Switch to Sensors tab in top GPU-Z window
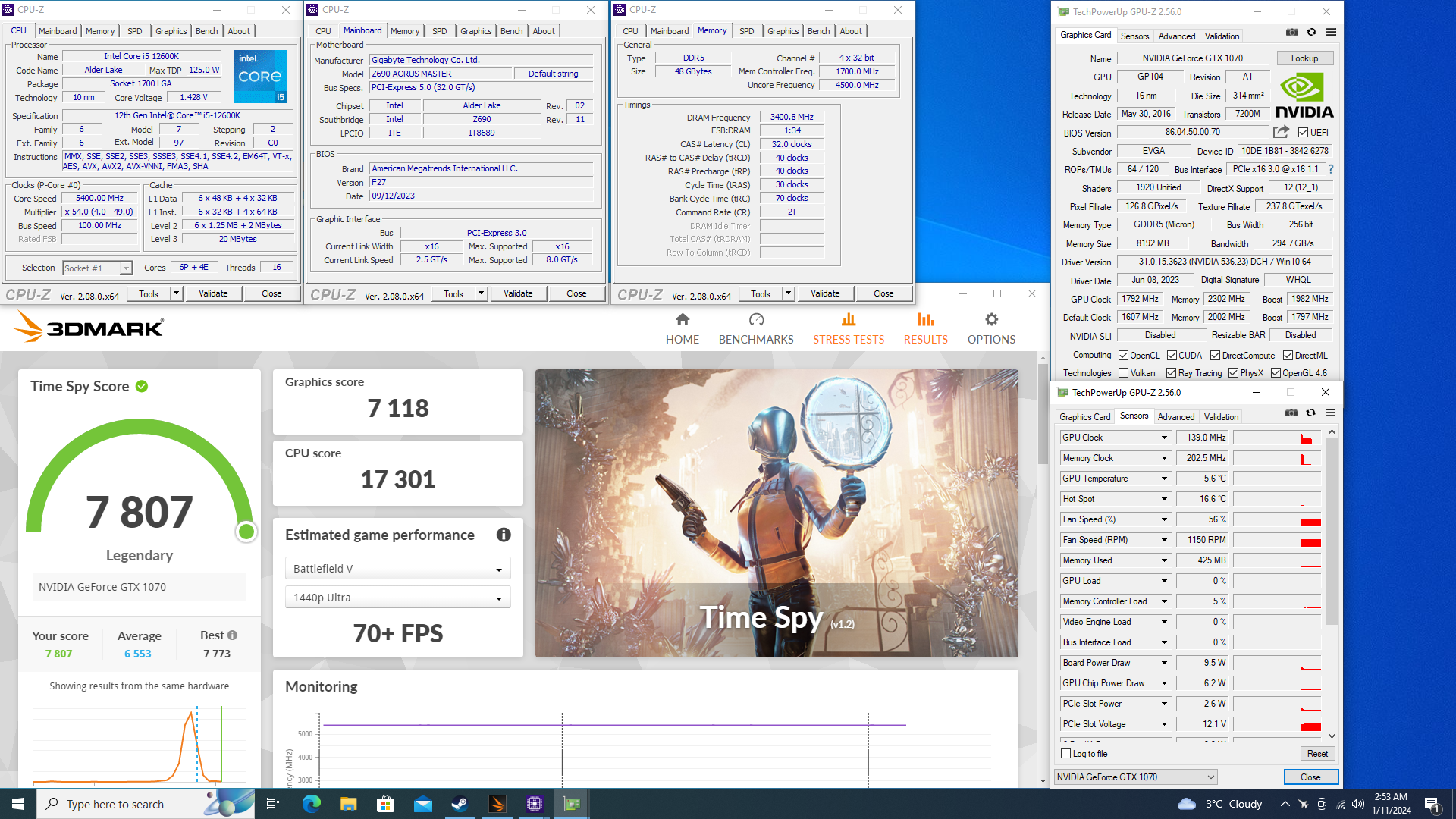Screen dimensions: 1456x819 (x=1134, y=36)
